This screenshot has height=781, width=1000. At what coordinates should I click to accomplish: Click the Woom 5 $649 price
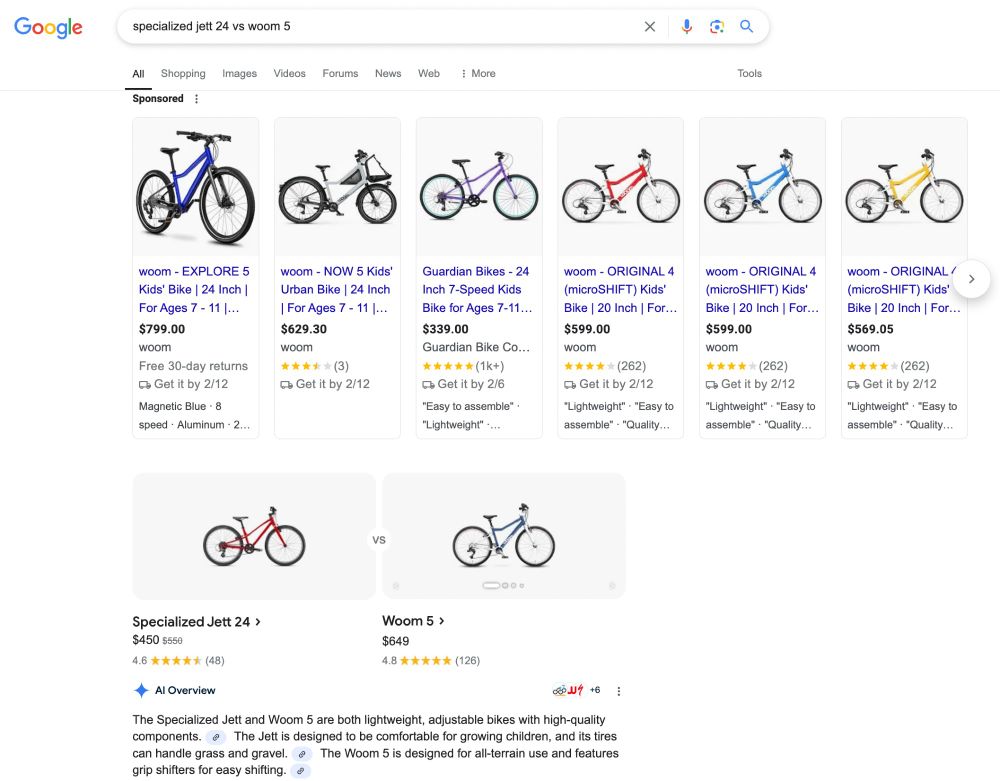395,641
